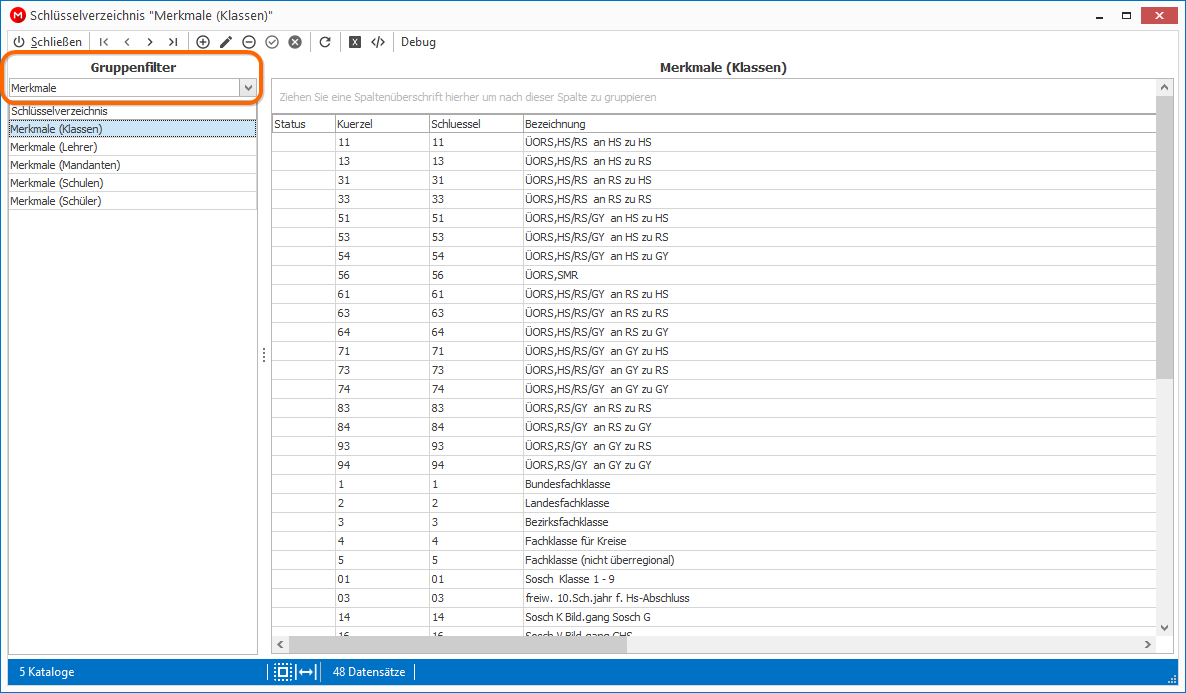Confirm changes with the checkmark icon
1186x693 pixels.
coord(272,42)
